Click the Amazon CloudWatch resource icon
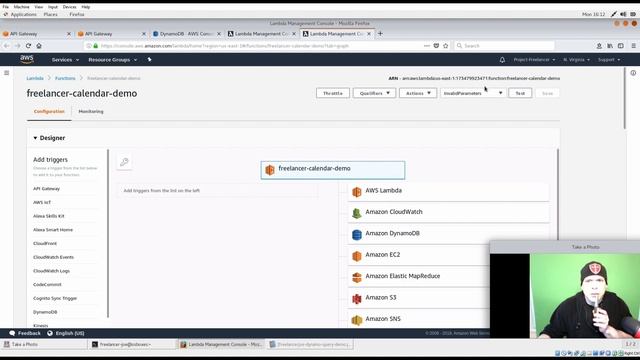Viewport: 640px width, 360px height. tap(357, 213)
